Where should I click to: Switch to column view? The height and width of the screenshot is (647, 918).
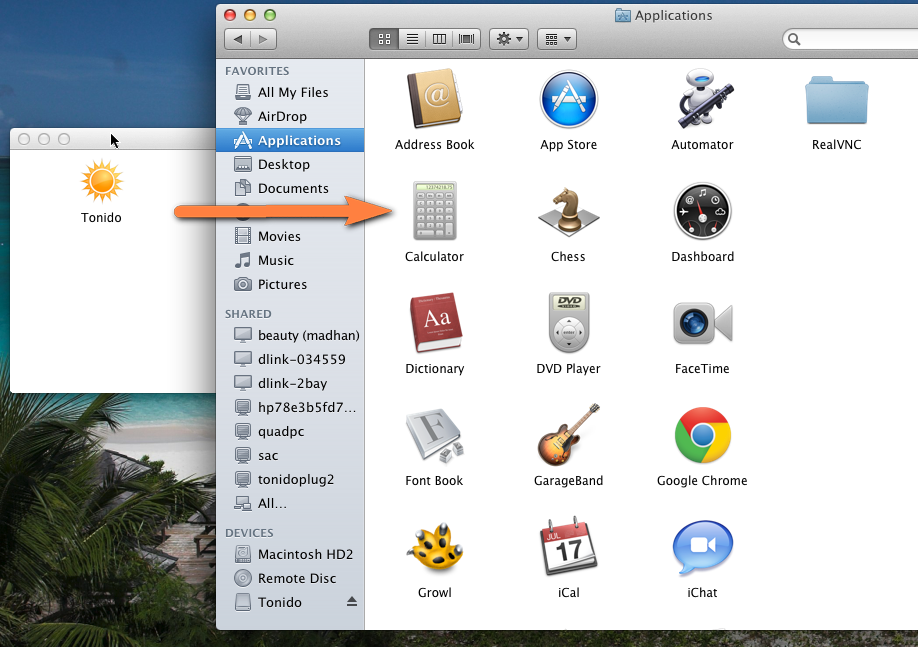(x=439, y=39)
